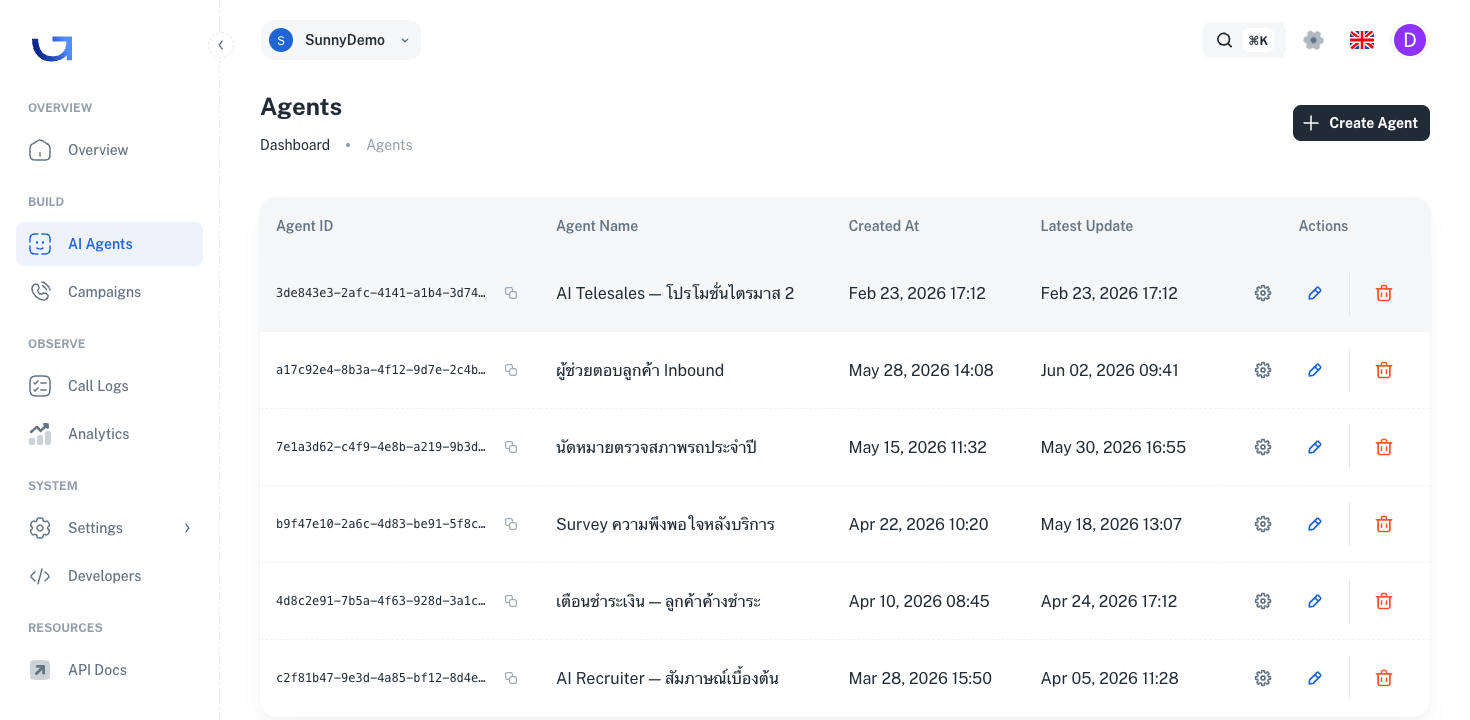
Task: Edit the AI Telesales agent with pencil icon
Action: coord(1315,293)
